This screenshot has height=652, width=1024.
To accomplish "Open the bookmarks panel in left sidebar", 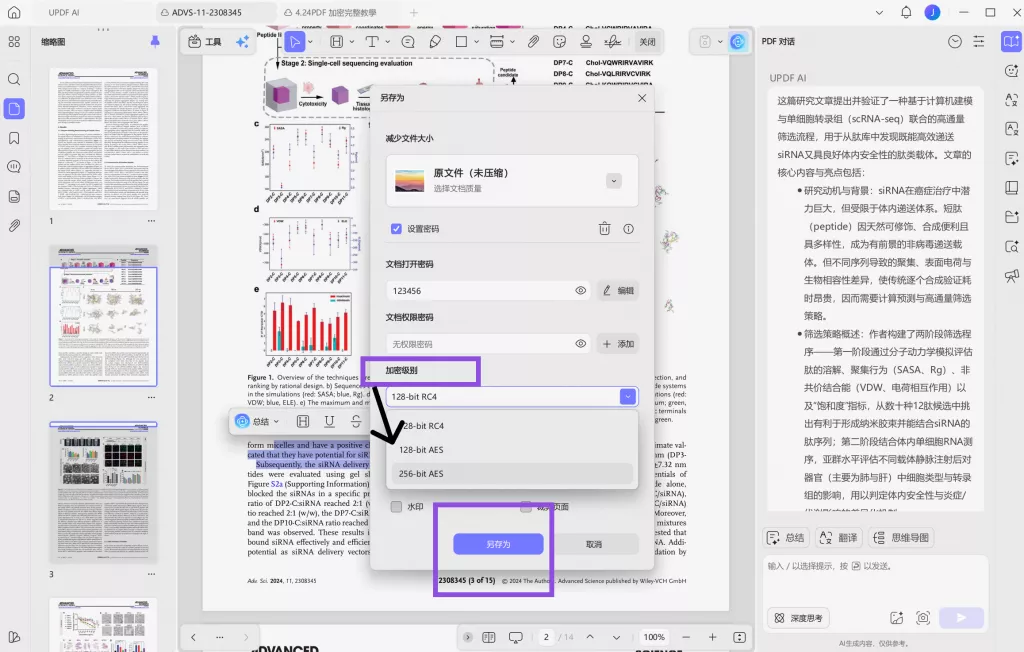I will pos(14,138).
